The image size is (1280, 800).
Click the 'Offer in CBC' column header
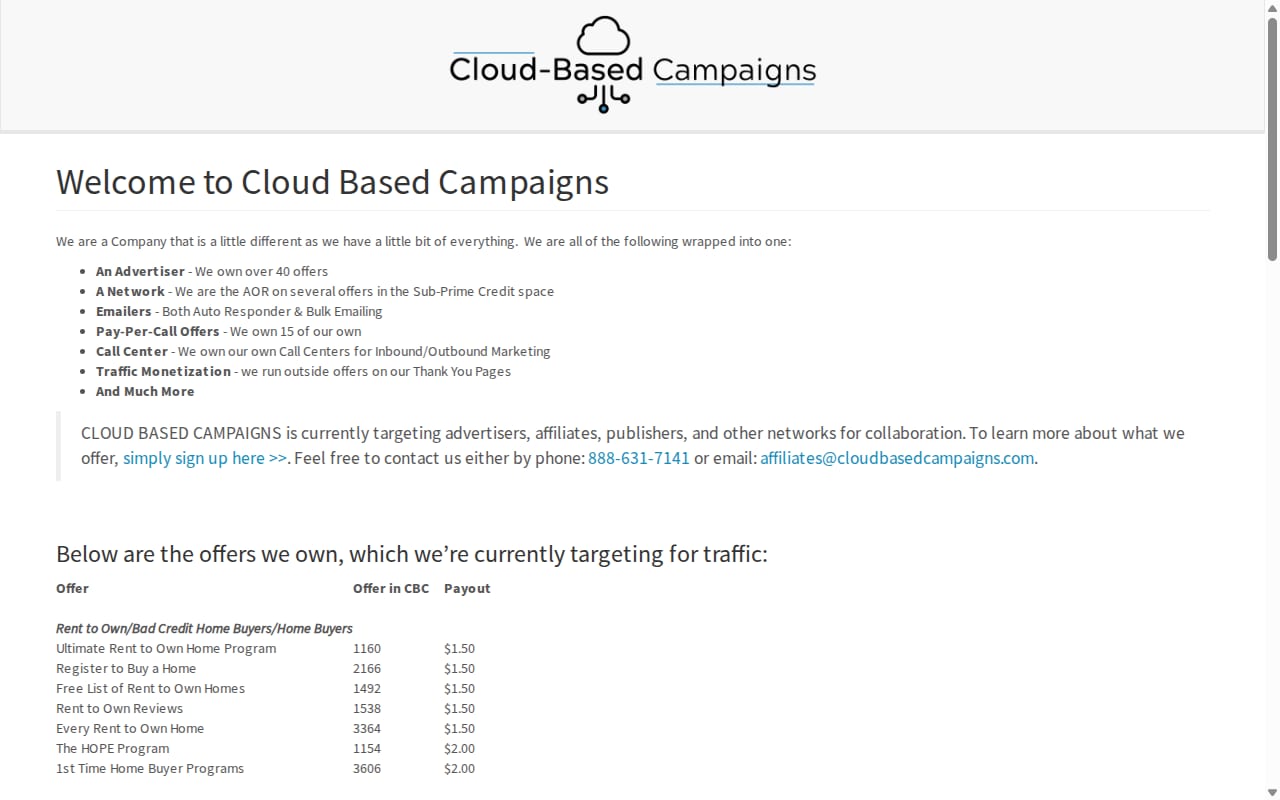pyautogui.click(x=391, y=588)
